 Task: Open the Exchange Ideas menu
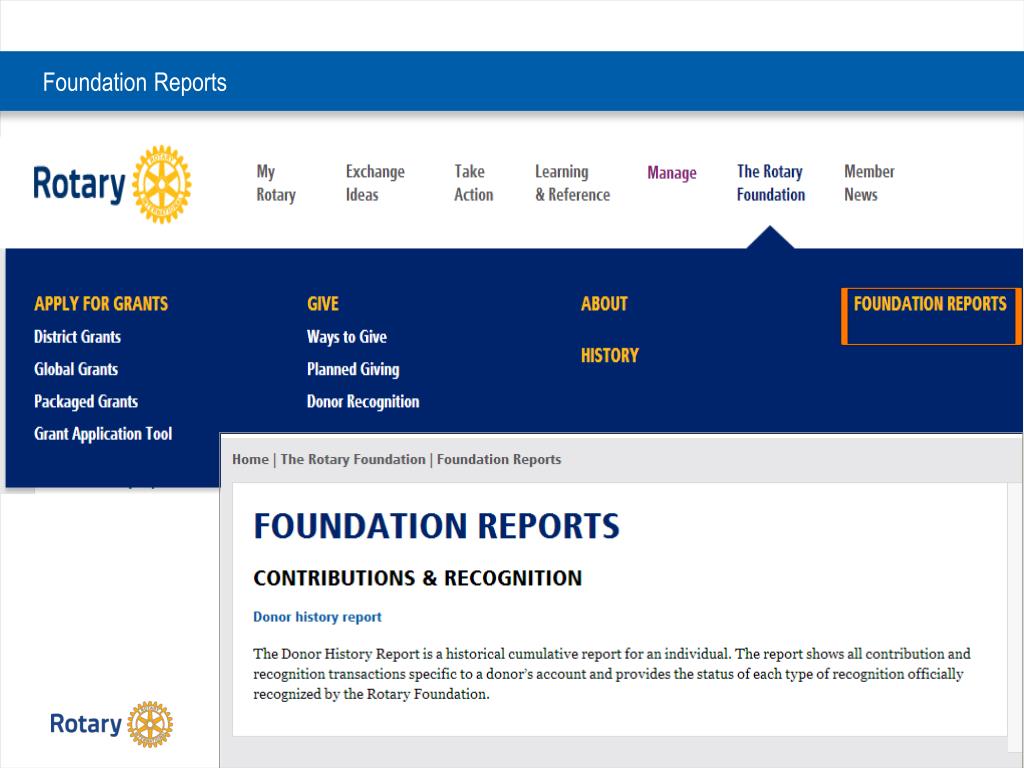(x=375, y=184)
